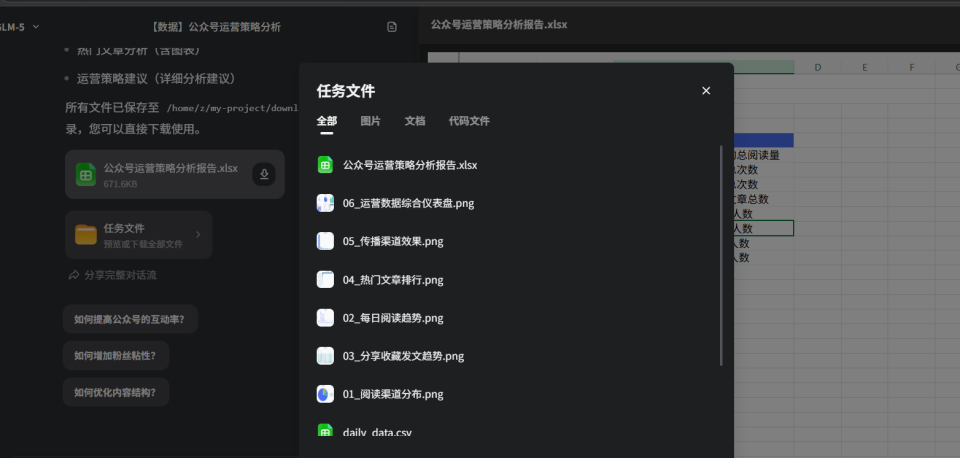Click the cell containing 总阅读量
Screen dimensions: 960x458
[x=763, y=156]
